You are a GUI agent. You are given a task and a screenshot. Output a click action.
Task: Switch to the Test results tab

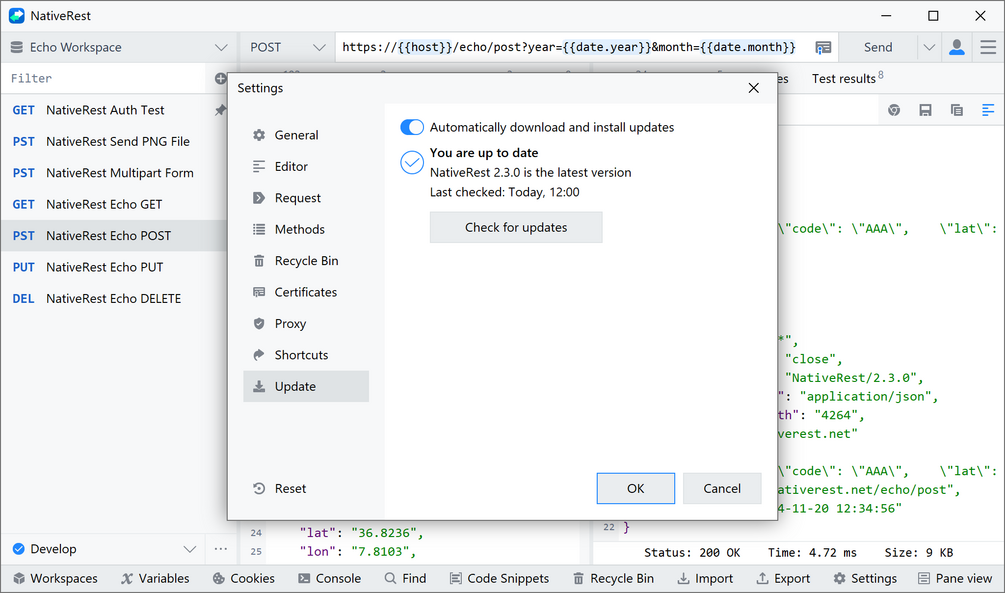[x=847, y=78]
